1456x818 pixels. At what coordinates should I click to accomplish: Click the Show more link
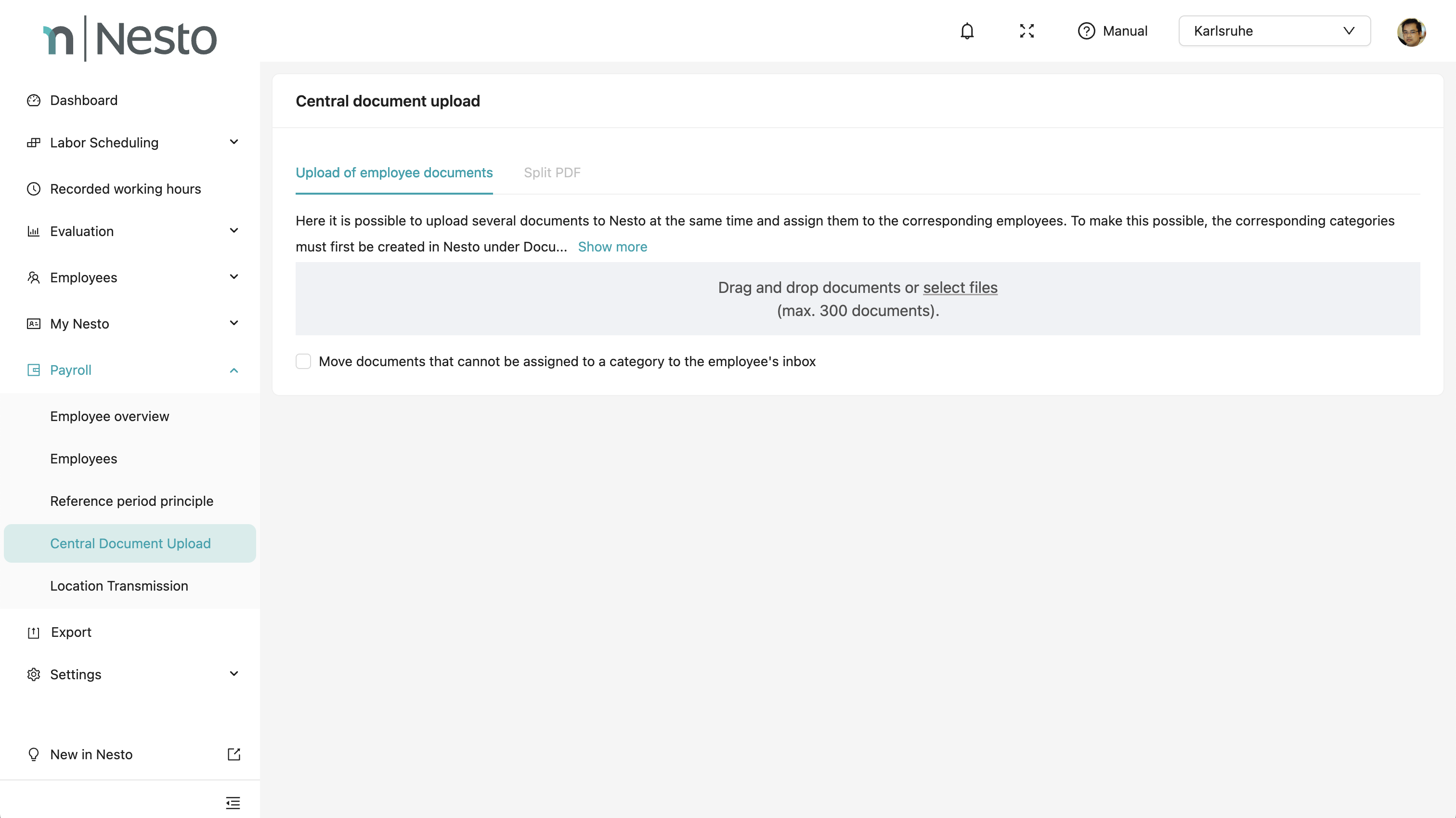612,247
